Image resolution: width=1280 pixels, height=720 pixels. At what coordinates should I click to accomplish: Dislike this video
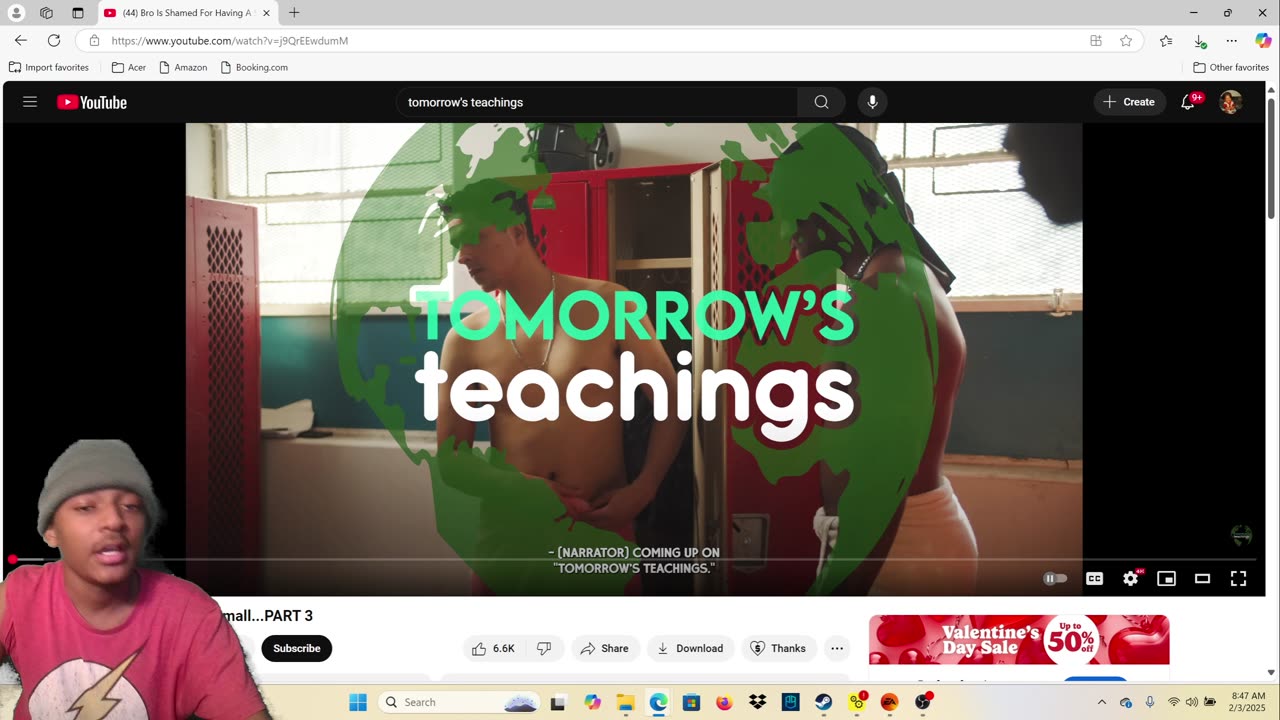pos(544,648)
